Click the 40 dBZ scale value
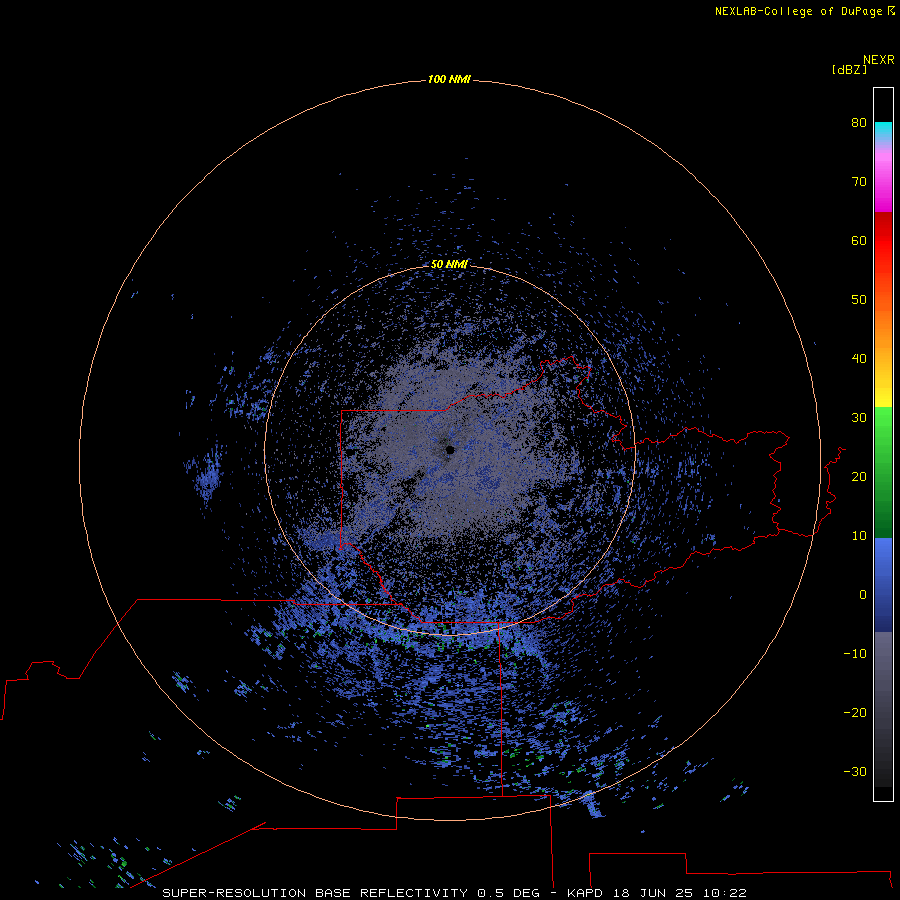 [859, 359]
